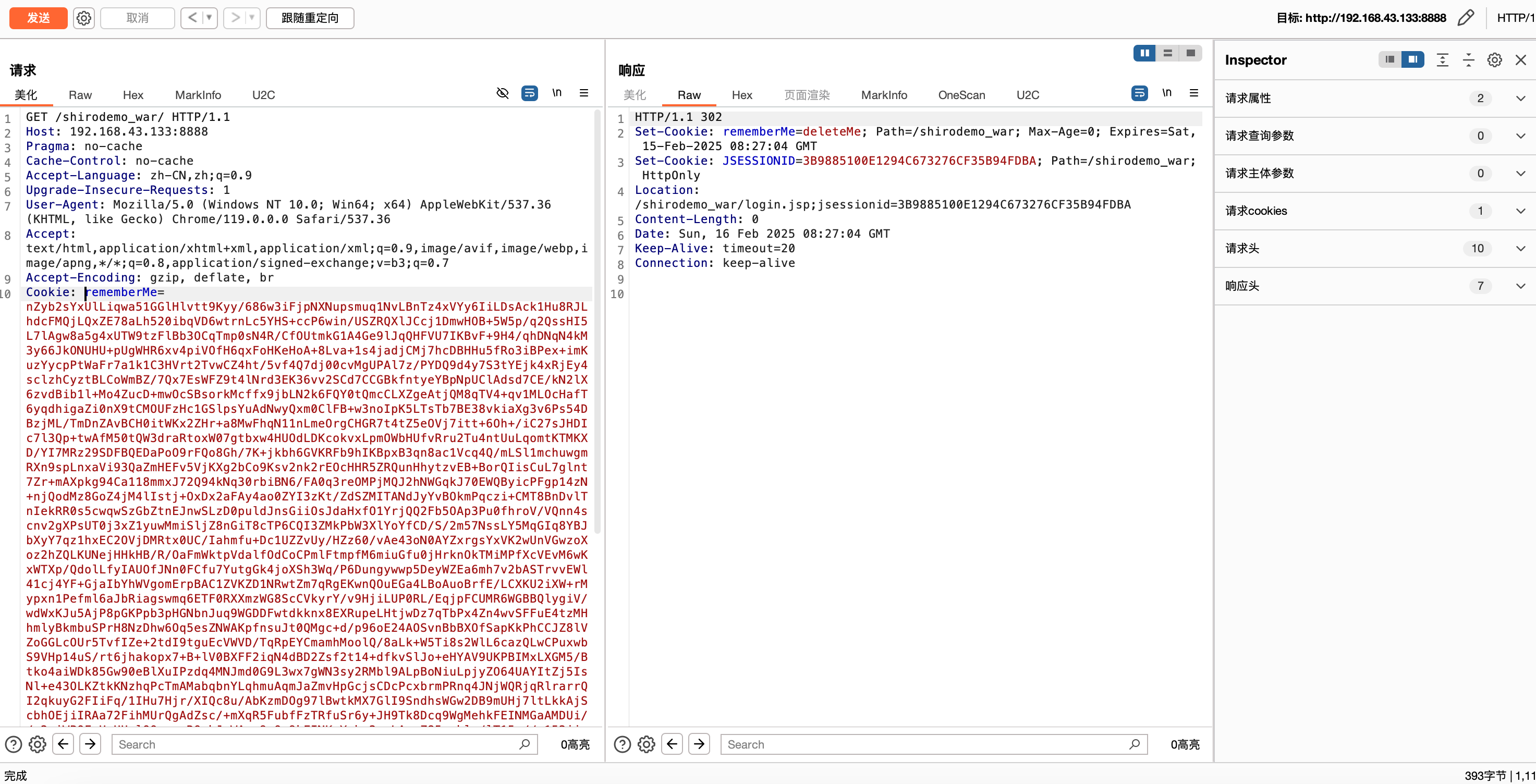Click the 发送 send button

pos(38,18)
